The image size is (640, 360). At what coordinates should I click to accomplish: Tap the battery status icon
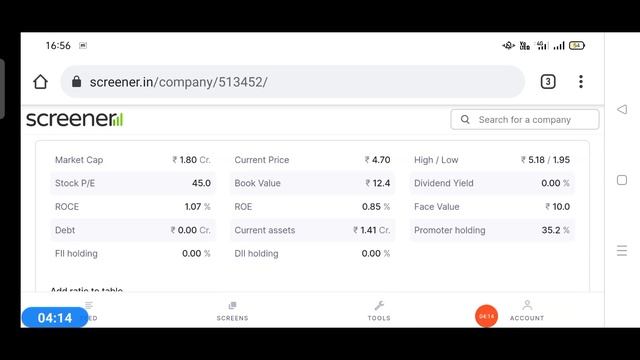click(x=577, y=45)
